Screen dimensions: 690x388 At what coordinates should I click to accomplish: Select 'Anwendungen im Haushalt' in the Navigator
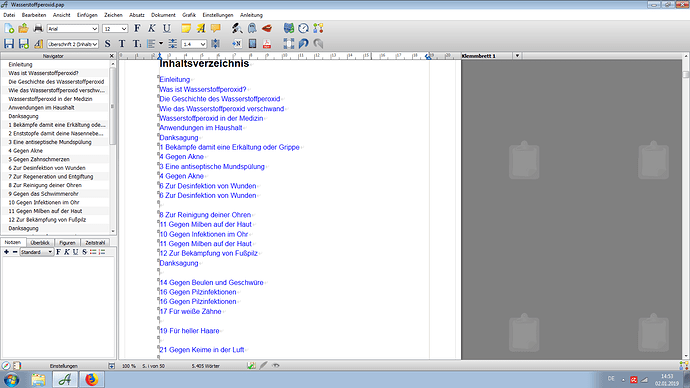coord(41,107)
